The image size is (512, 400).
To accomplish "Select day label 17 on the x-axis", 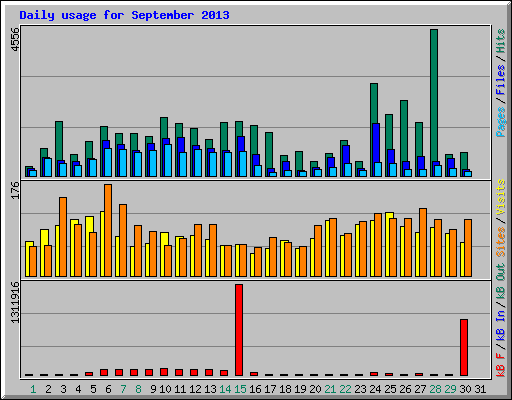I will click(x=270, y=389).
